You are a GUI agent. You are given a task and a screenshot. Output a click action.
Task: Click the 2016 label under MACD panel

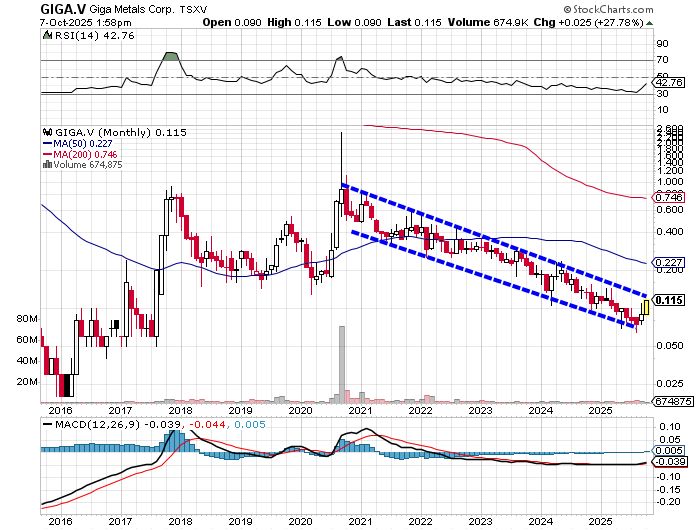click(x=60, y=521)
